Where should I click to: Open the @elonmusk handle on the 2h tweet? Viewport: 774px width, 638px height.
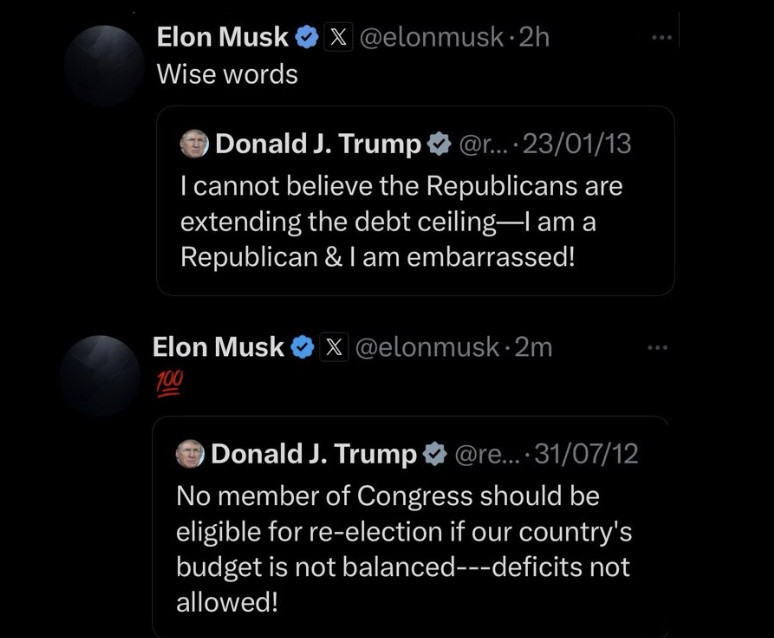pyautogui.click(x=431, y=38)
